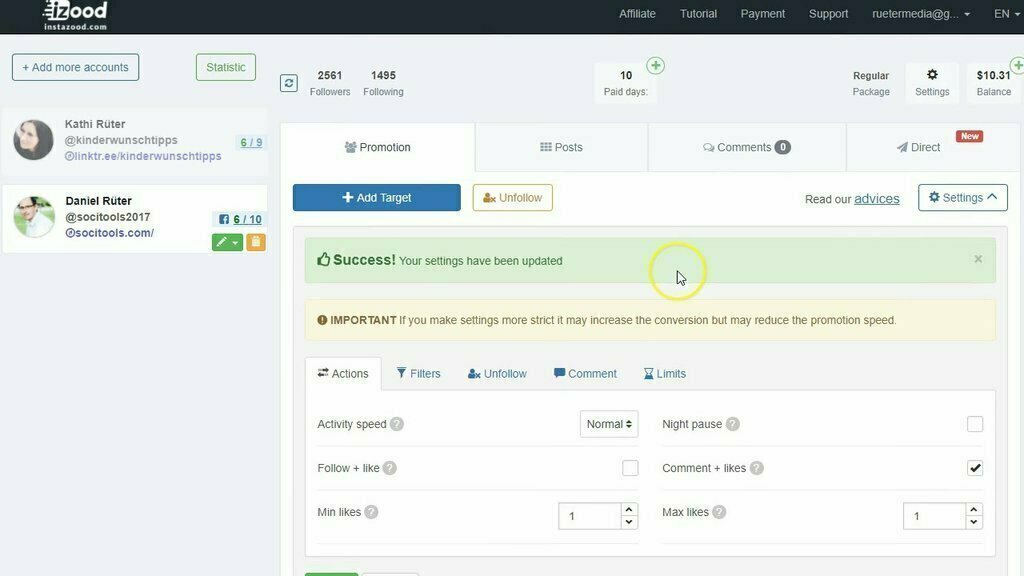Screen dimensions: 1024x576
Task: Click the Statistic button
Action: click(x=226, y=67)
